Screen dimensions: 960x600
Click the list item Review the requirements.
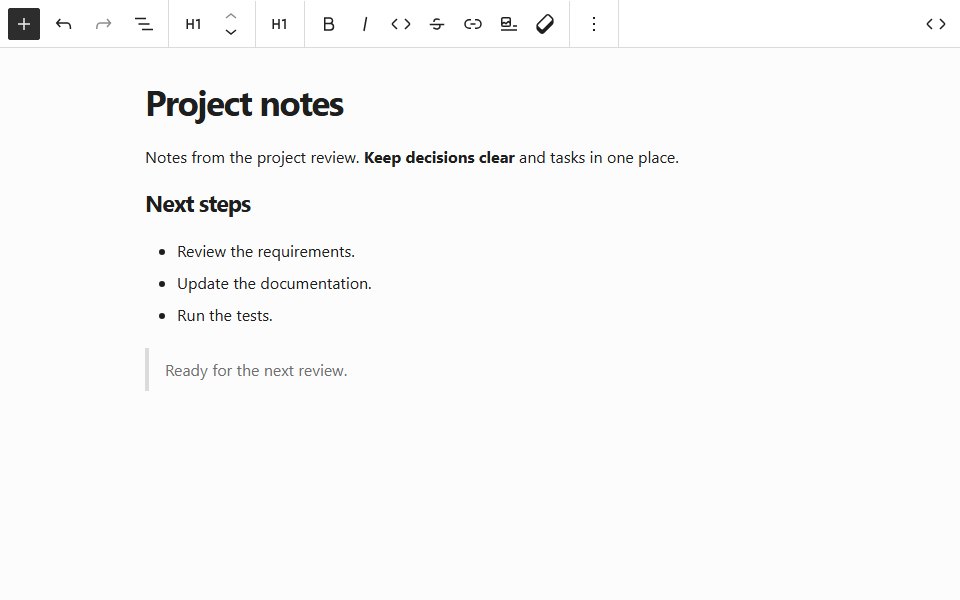tap(266, 252)
